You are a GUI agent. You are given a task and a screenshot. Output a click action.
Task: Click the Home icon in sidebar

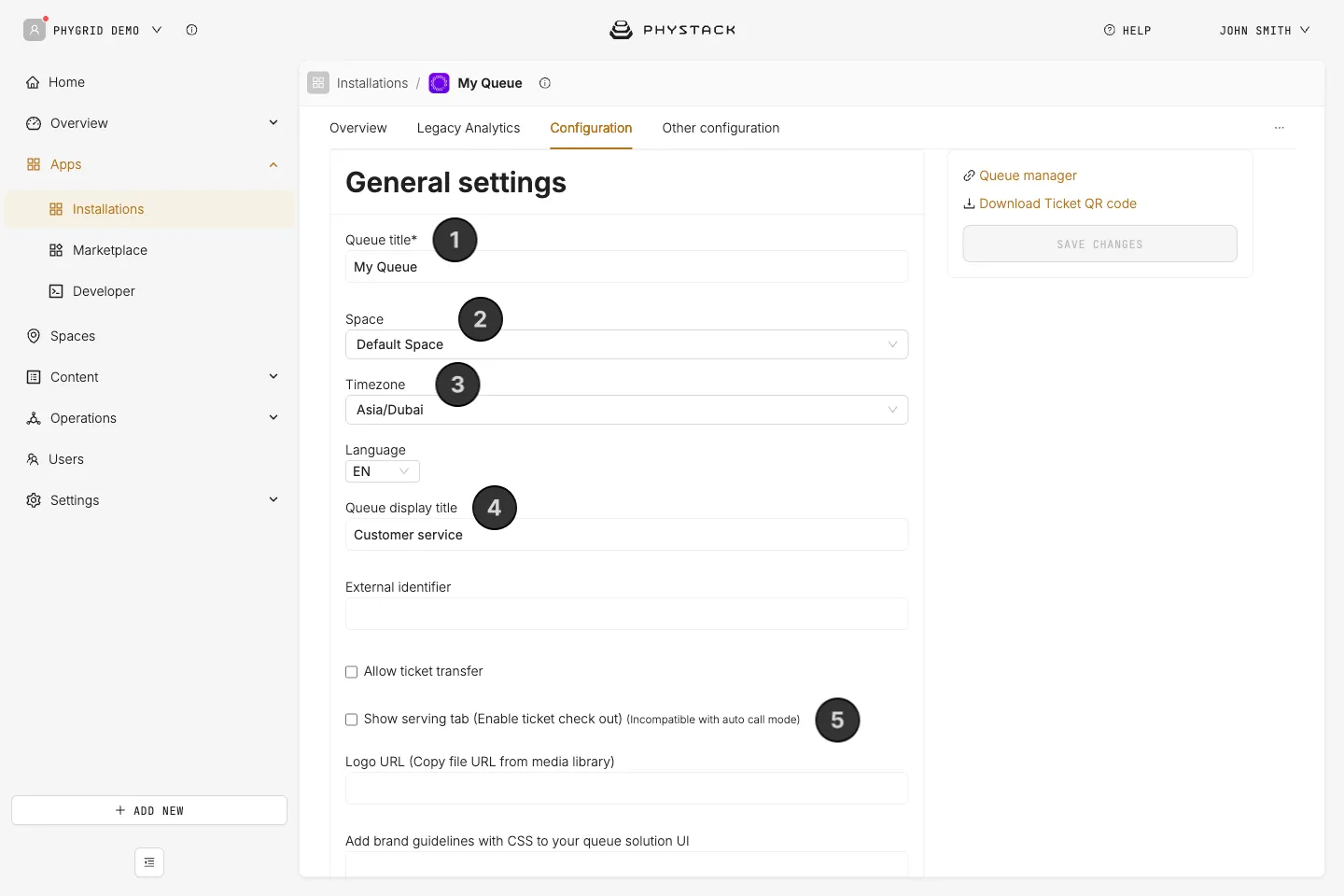[x=34, y=82]
